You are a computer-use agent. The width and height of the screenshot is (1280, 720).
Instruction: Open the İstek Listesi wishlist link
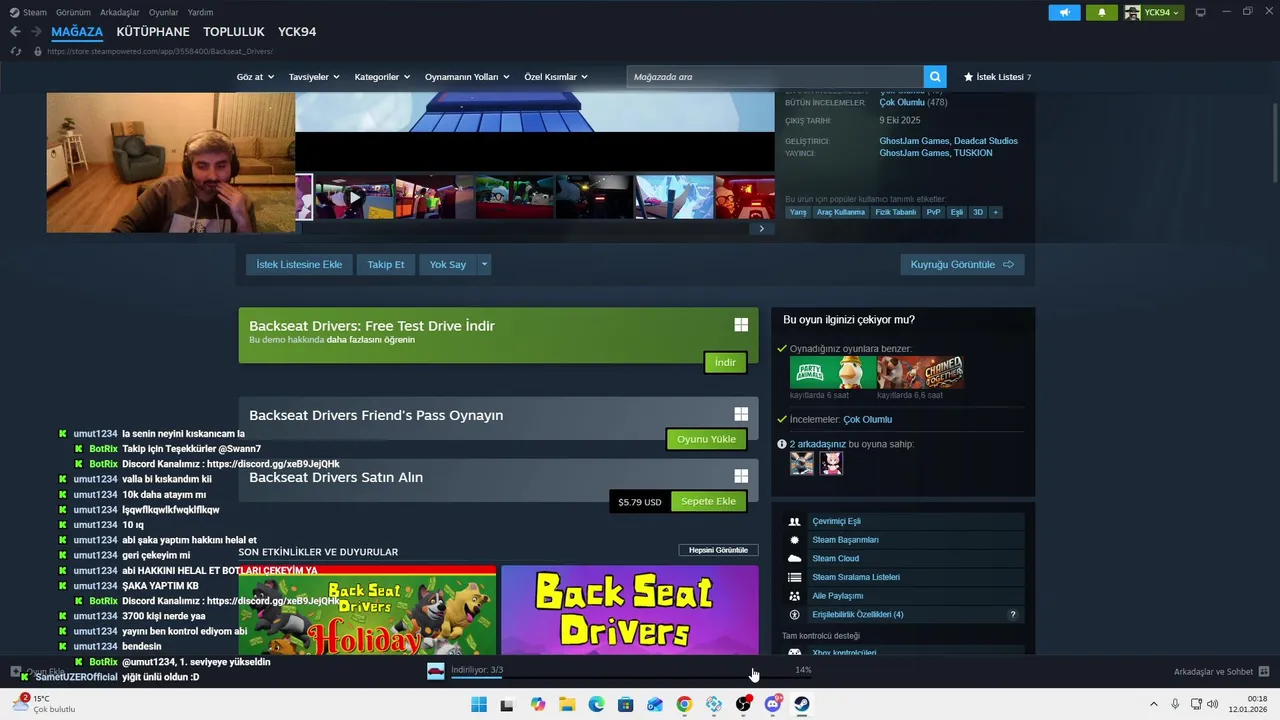click(x=997, y=77)
